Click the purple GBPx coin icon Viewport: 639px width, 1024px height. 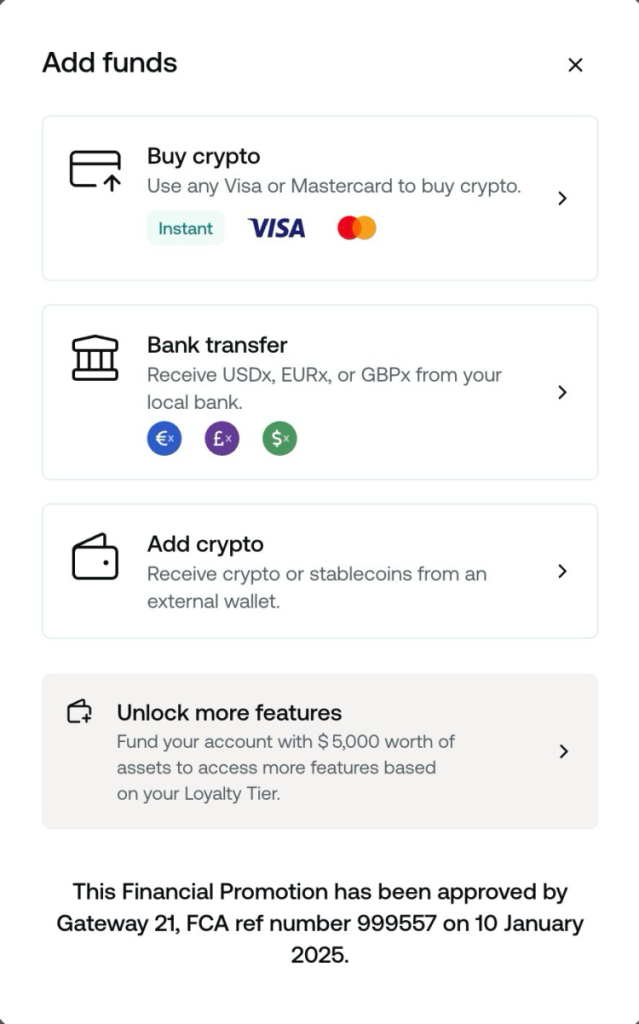coord(222,438)
